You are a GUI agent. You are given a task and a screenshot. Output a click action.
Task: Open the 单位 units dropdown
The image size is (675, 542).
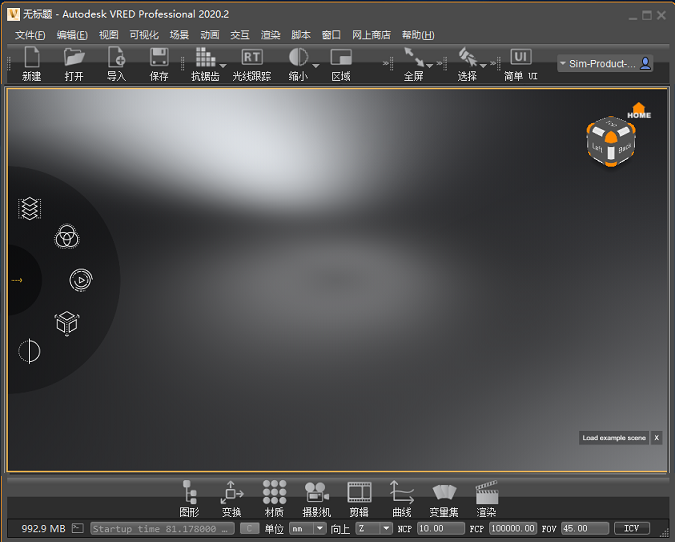tap(307, 528)
